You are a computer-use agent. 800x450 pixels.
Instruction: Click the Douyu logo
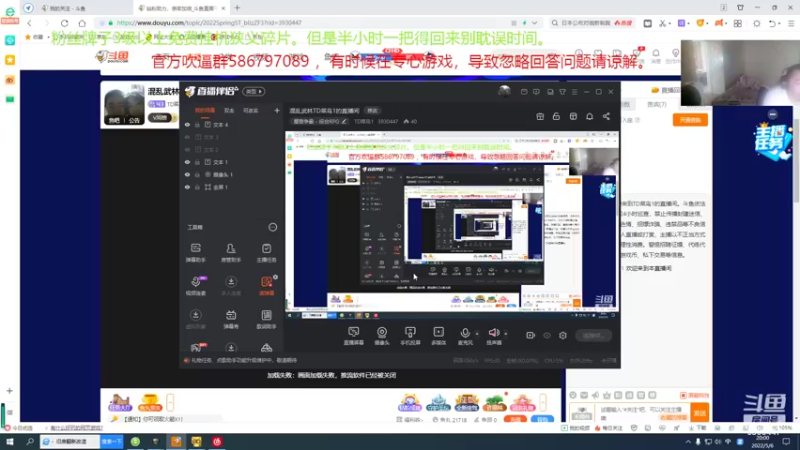[x=112, y=56]
